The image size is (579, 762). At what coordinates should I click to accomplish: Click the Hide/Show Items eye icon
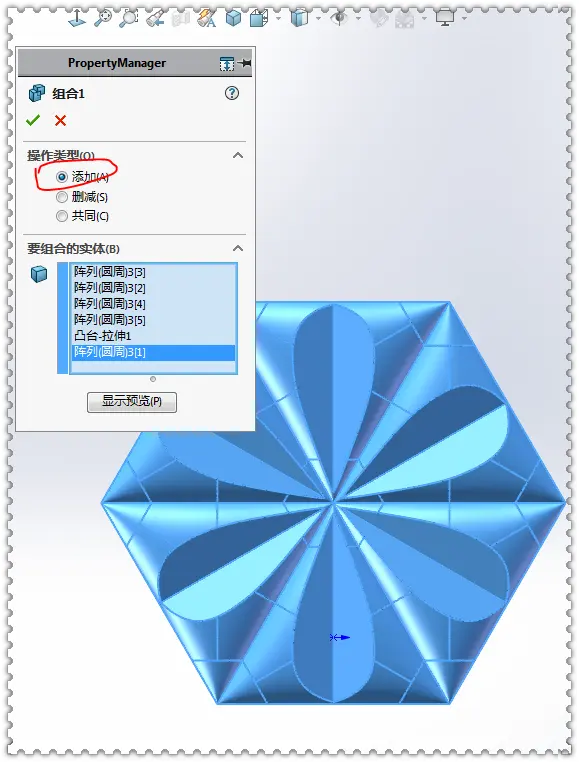[339, 18]
